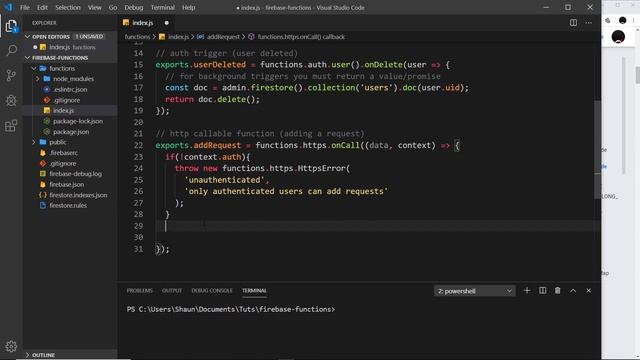Open the Source Control view

[11, 76]
